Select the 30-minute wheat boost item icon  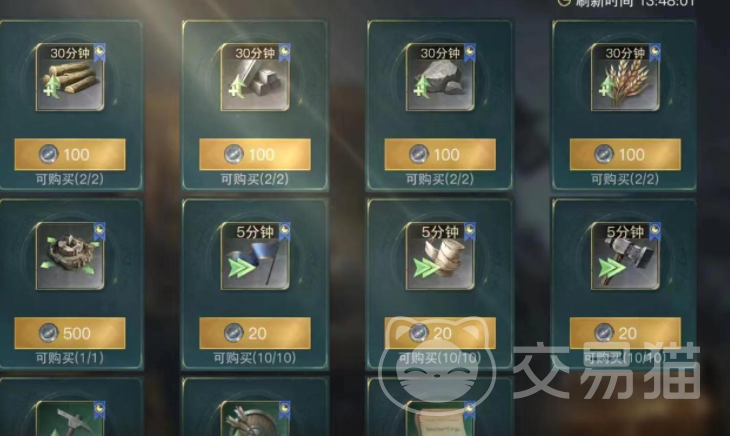[x=625, y=77]
